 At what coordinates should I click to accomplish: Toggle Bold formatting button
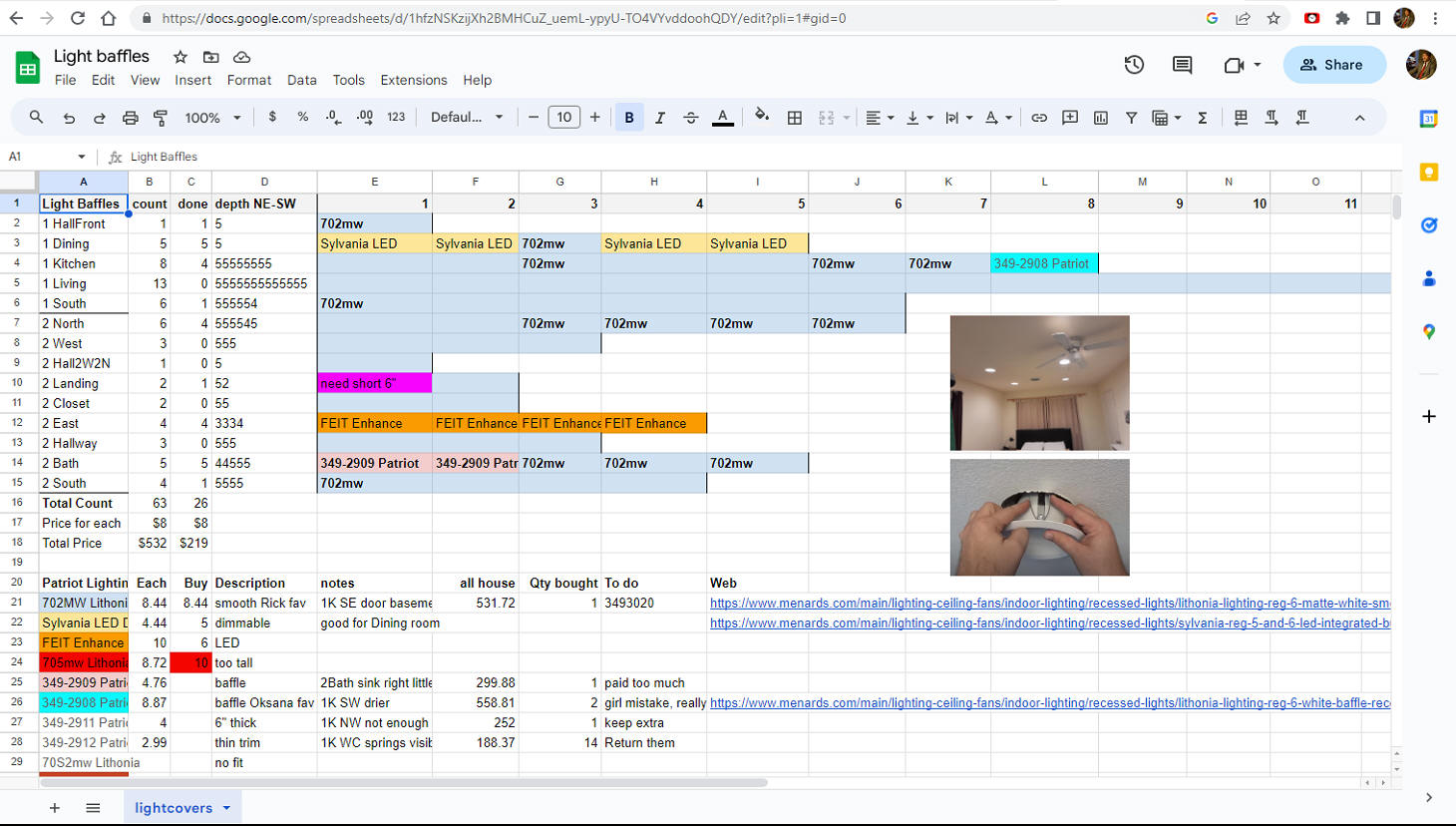pyautogui.click(x=629, y=118)
